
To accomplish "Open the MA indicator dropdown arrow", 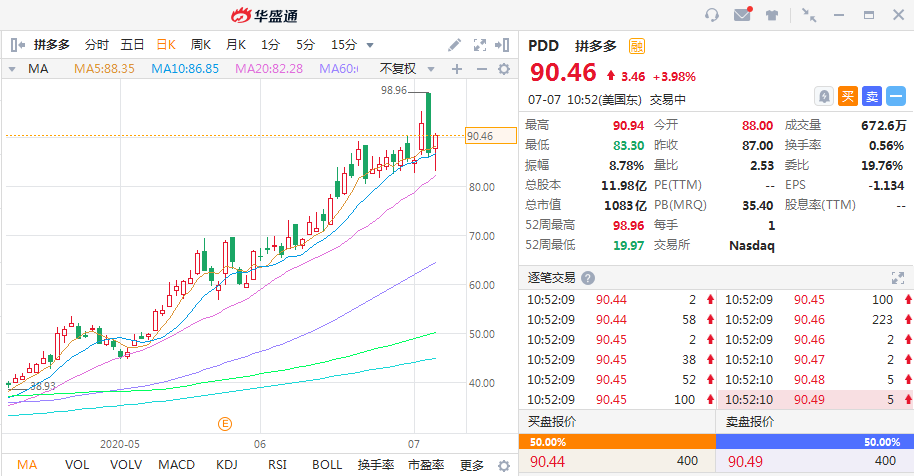I will [x=12, y=69].
